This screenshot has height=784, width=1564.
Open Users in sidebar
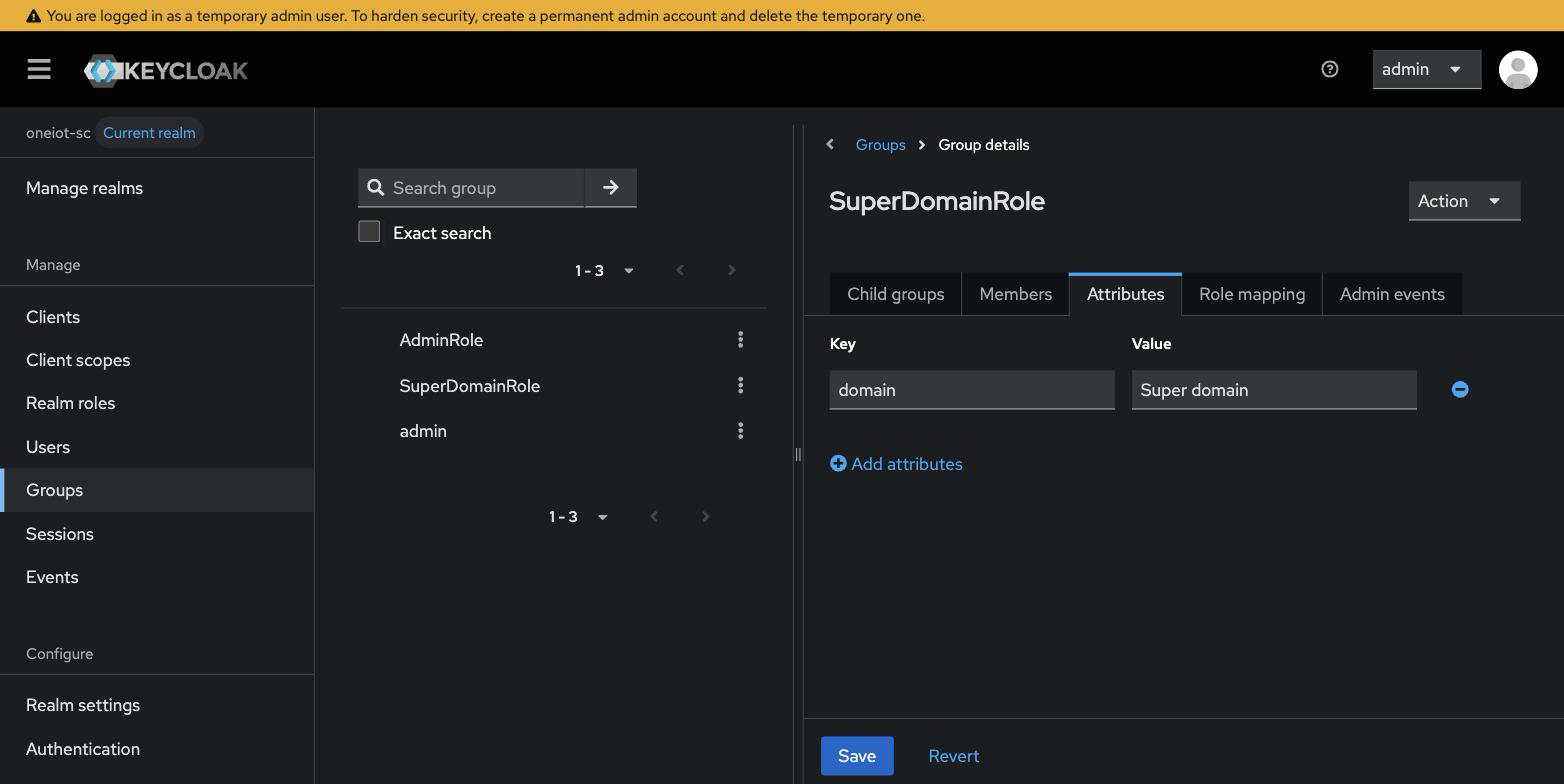(157, 447)
